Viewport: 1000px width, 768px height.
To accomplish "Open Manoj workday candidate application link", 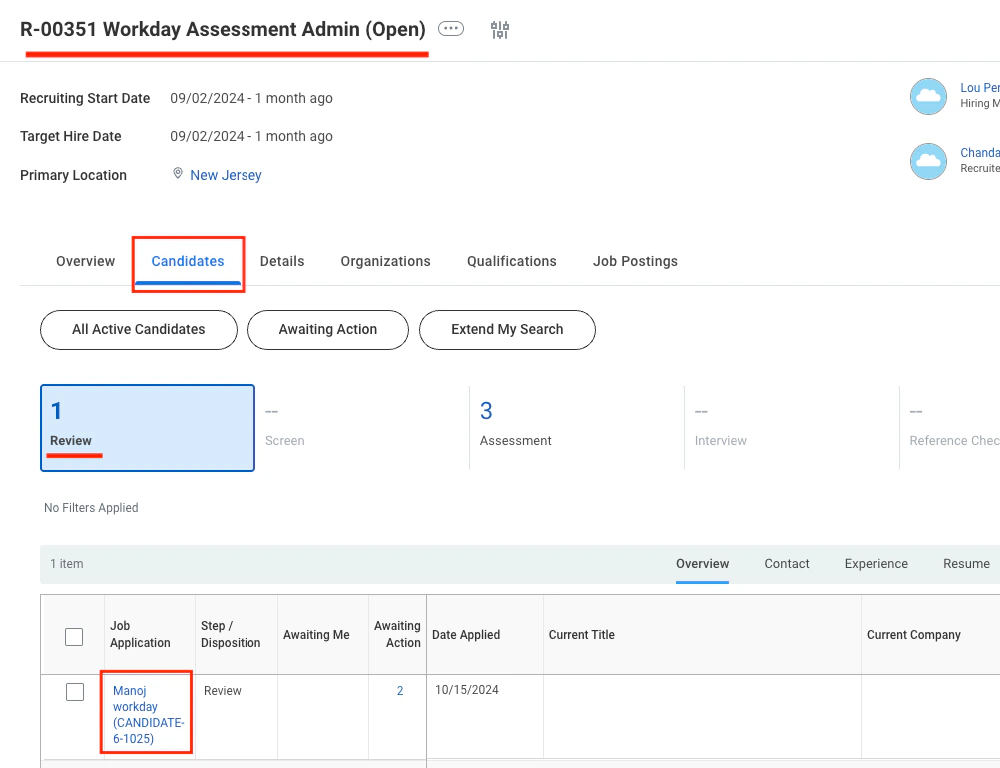I will pyautogui.click(x=148, y=714).
